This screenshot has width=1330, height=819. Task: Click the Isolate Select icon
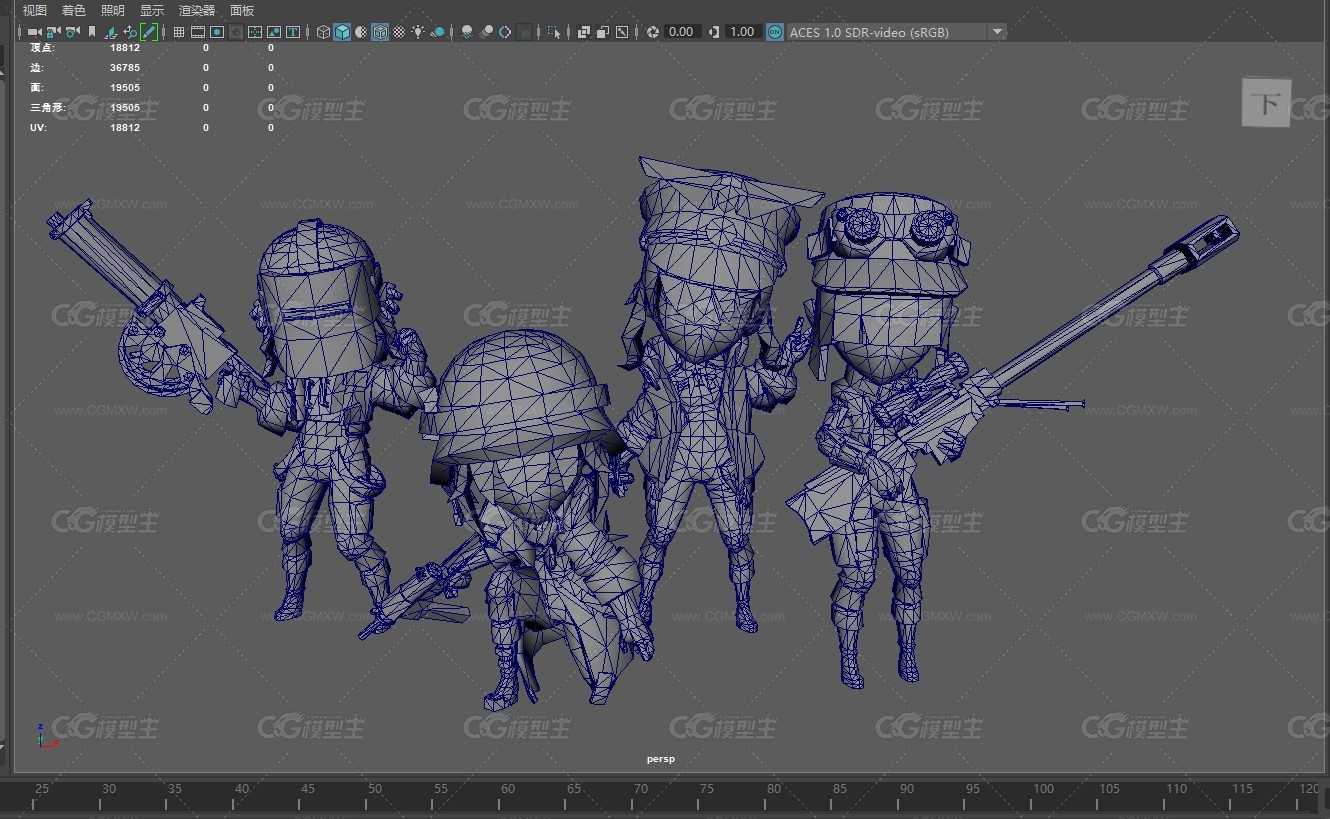pyautogui.click(x=553, y=32)
